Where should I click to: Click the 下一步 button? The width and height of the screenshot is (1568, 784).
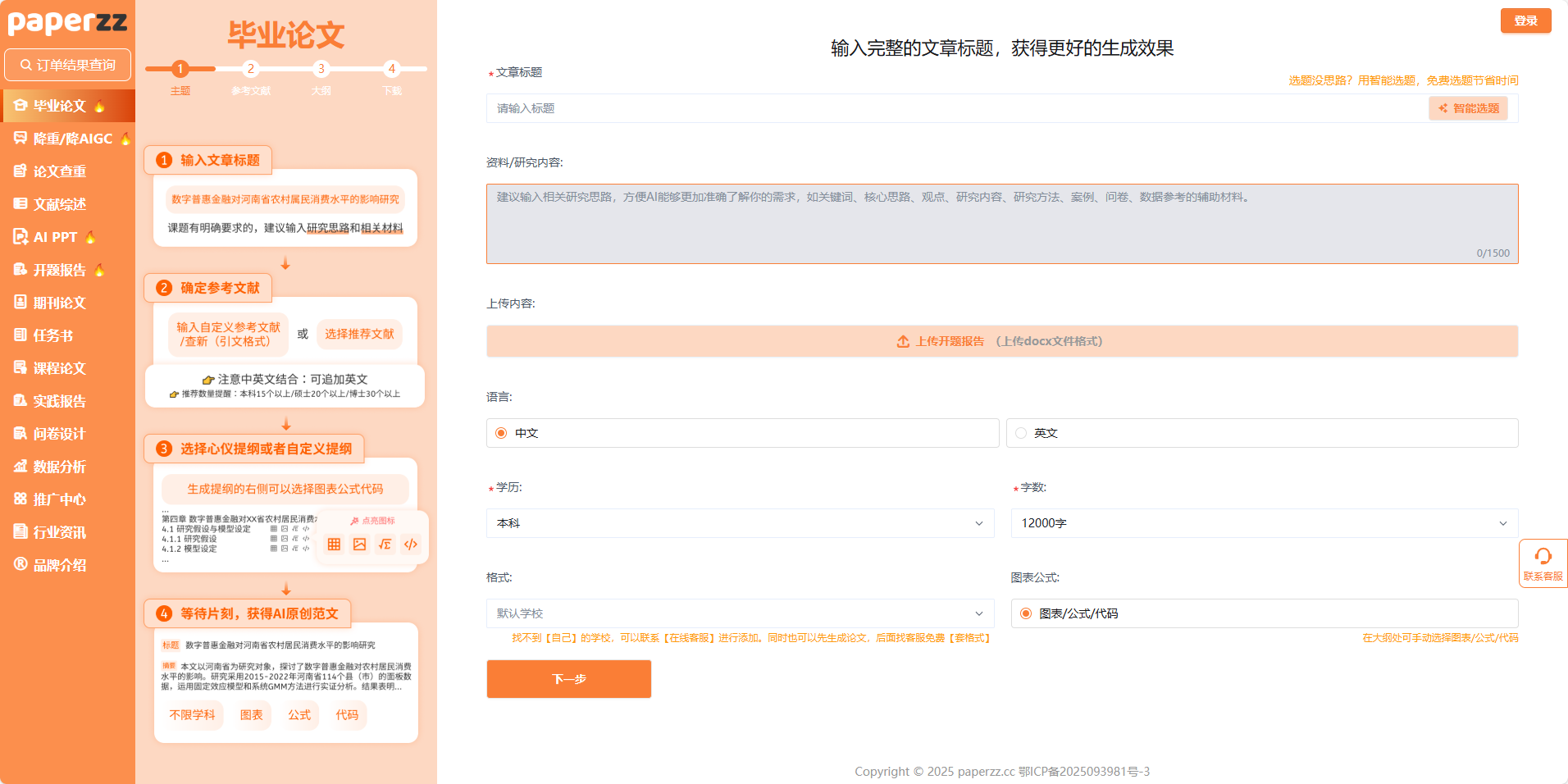coord(568,679)
